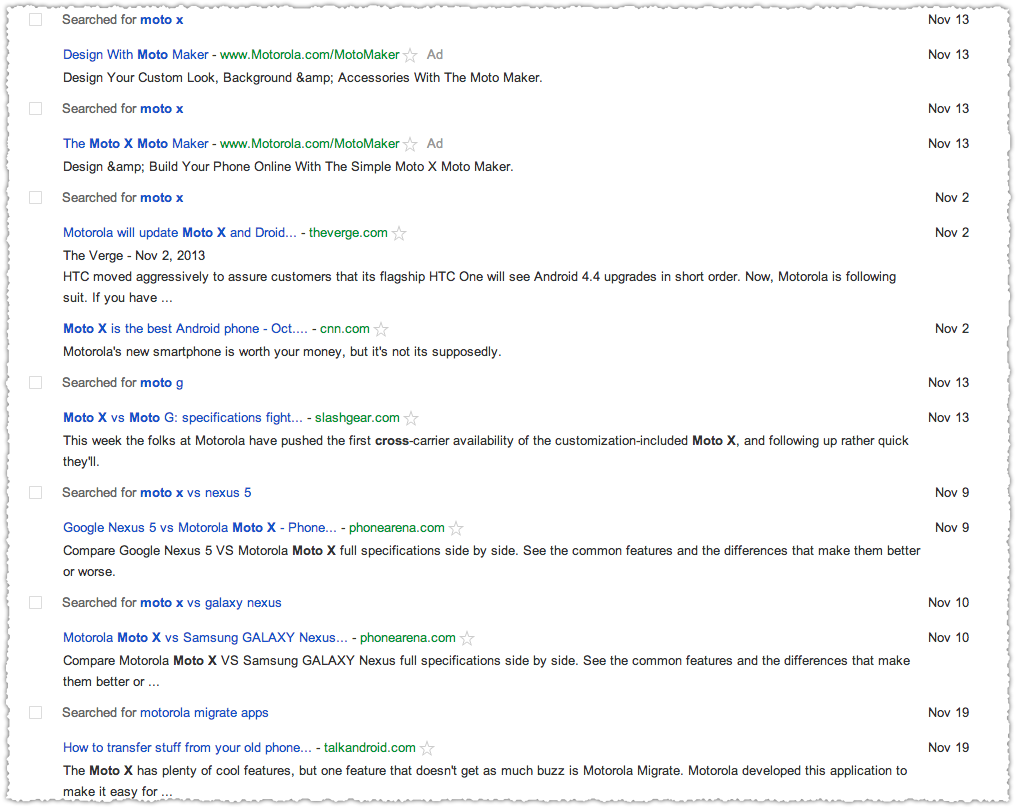Click talkandroid.com domain text
Image resolution: width=1016 pixels, height=808 pixels.
click(369, 748)
